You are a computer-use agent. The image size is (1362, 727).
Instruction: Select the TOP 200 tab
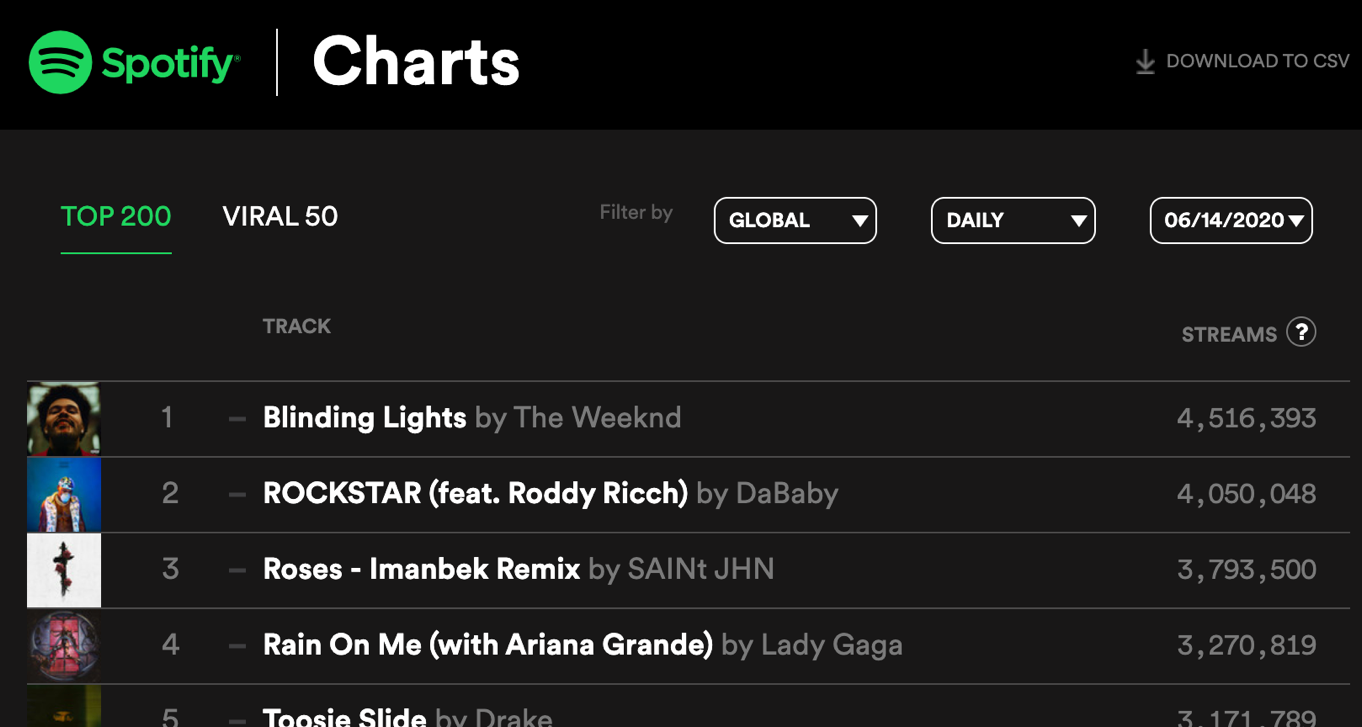(116, 217)
